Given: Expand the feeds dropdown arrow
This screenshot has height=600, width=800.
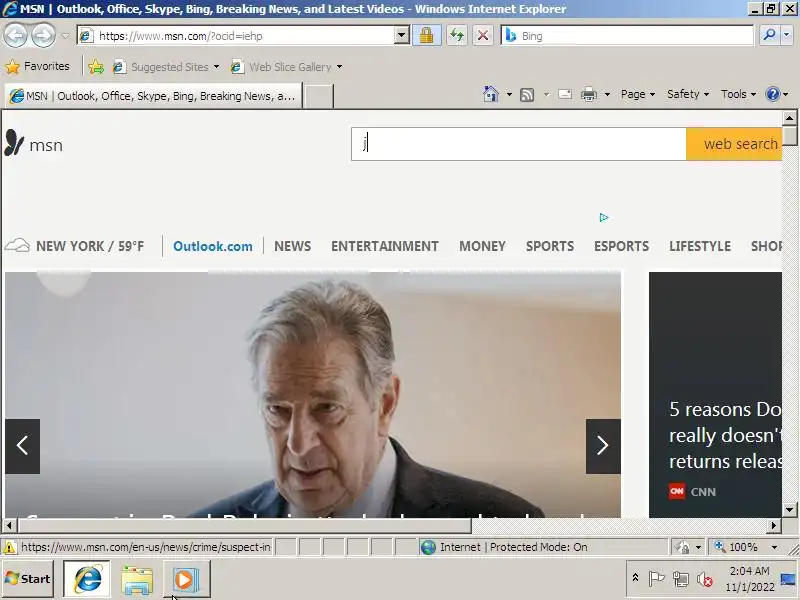Looking at the screenshot, I should coord(546,94).
